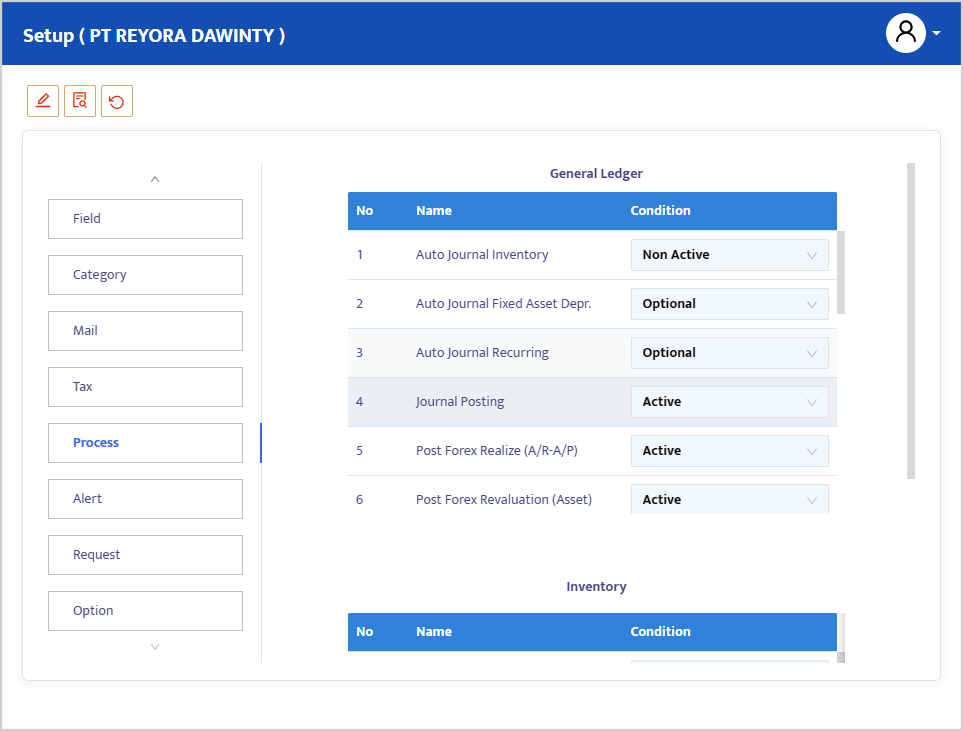
Task: Open Auto Journal Inventory condition dropdown
Action: [x=730, y=254]
